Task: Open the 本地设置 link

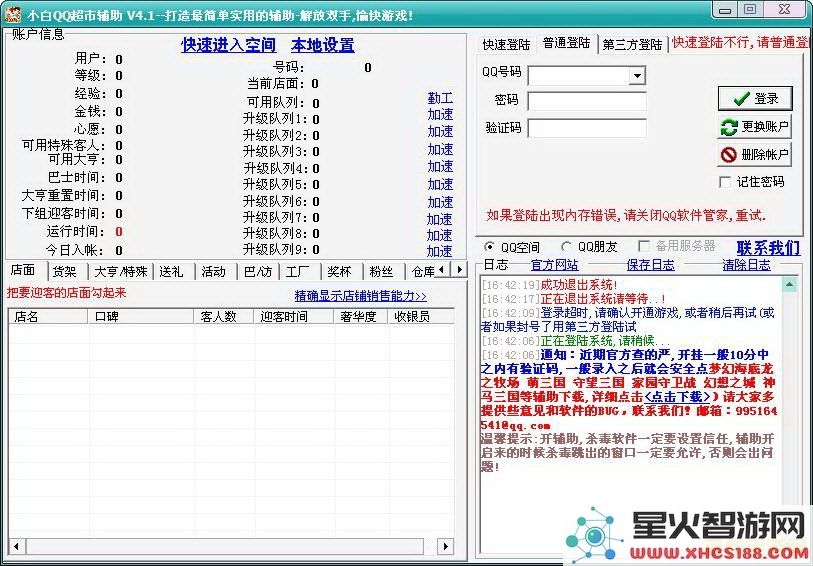Action: (x=323, y=45)
